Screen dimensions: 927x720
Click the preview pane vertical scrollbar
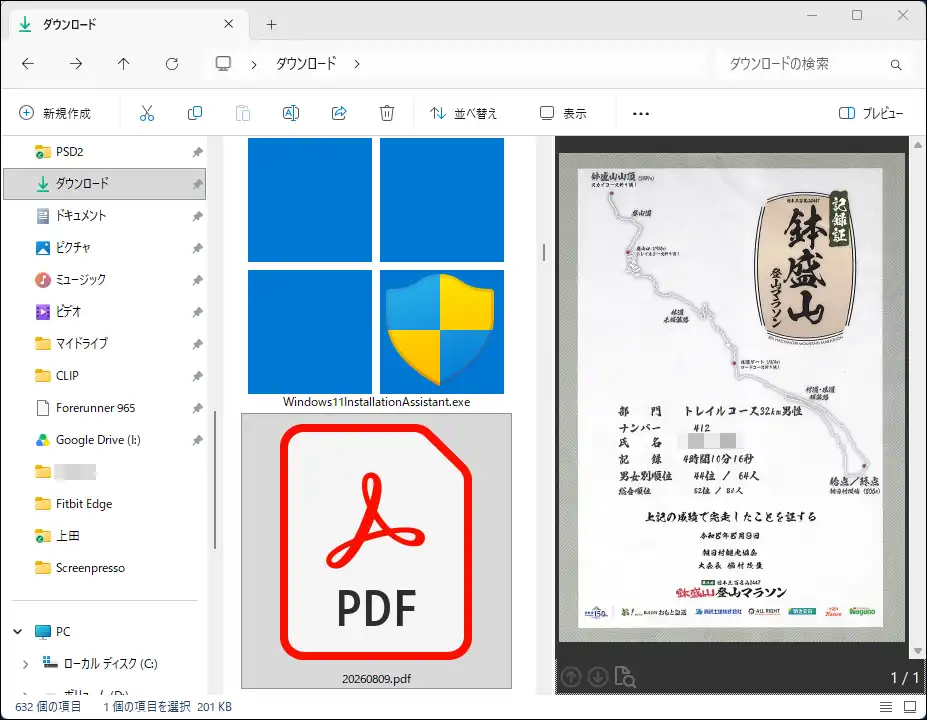(918, 397)
